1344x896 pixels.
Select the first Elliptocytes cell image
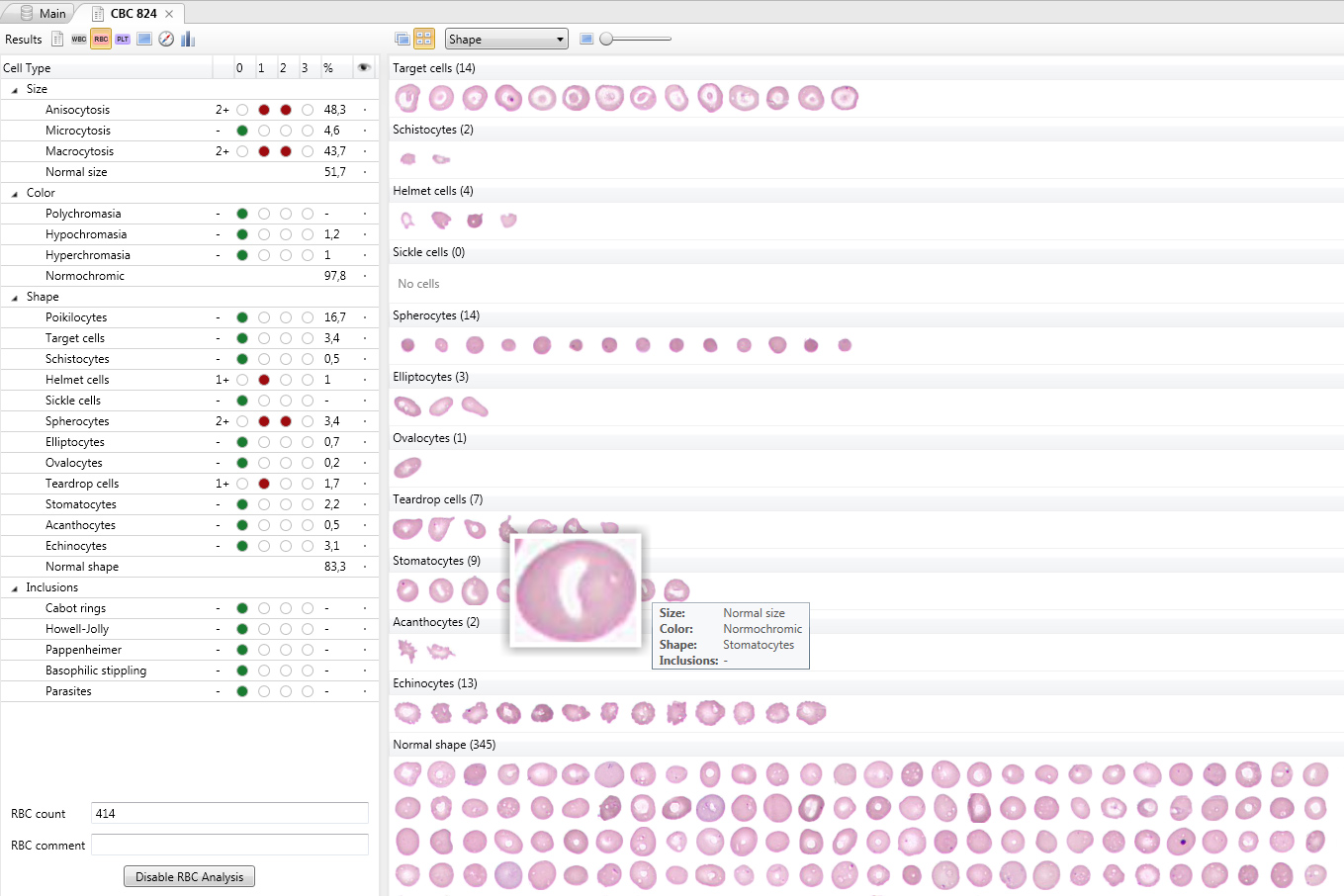point(407,406)
